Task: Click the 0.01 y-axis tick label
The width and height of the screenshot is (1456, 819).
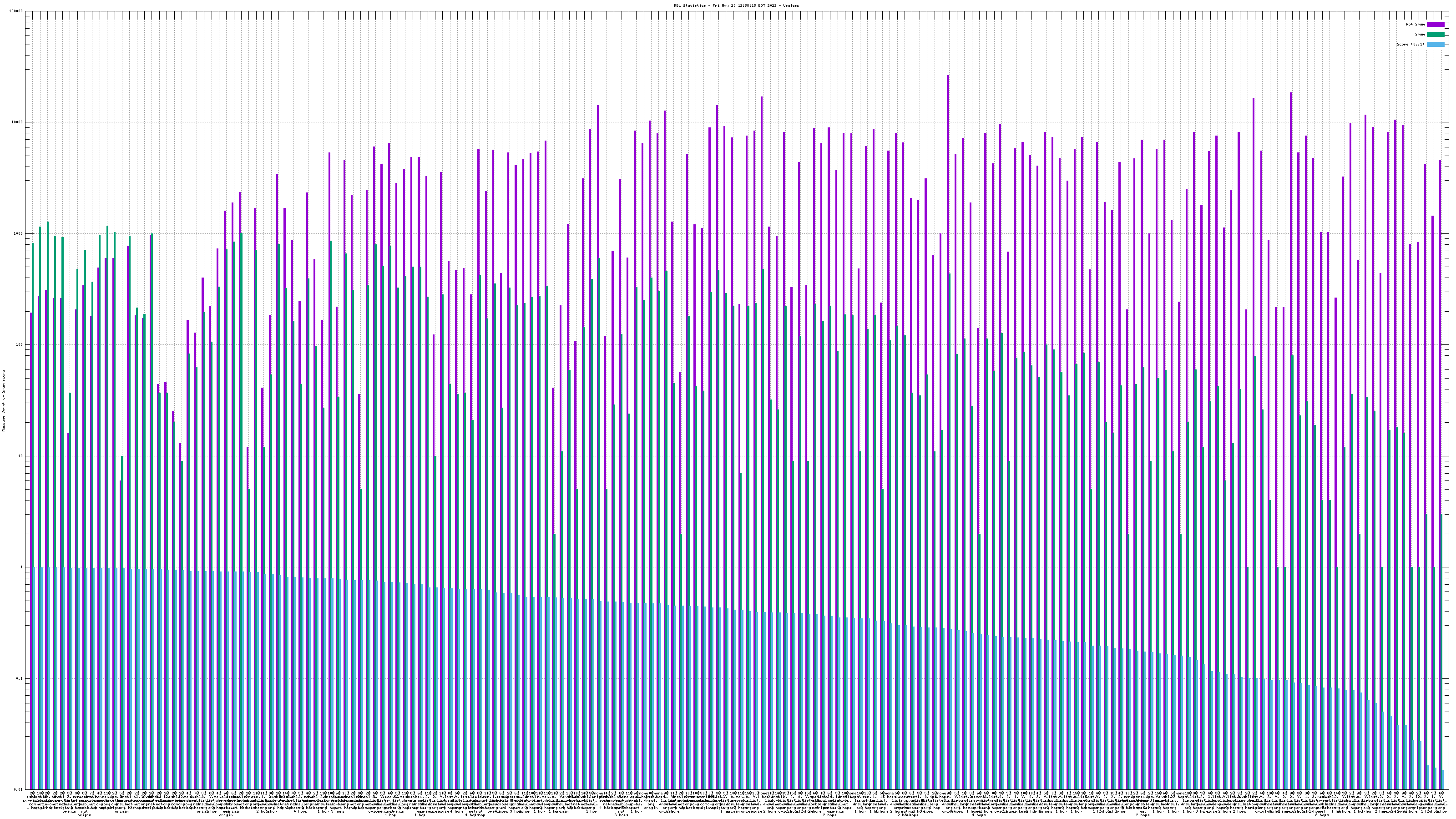Action: 19,789
